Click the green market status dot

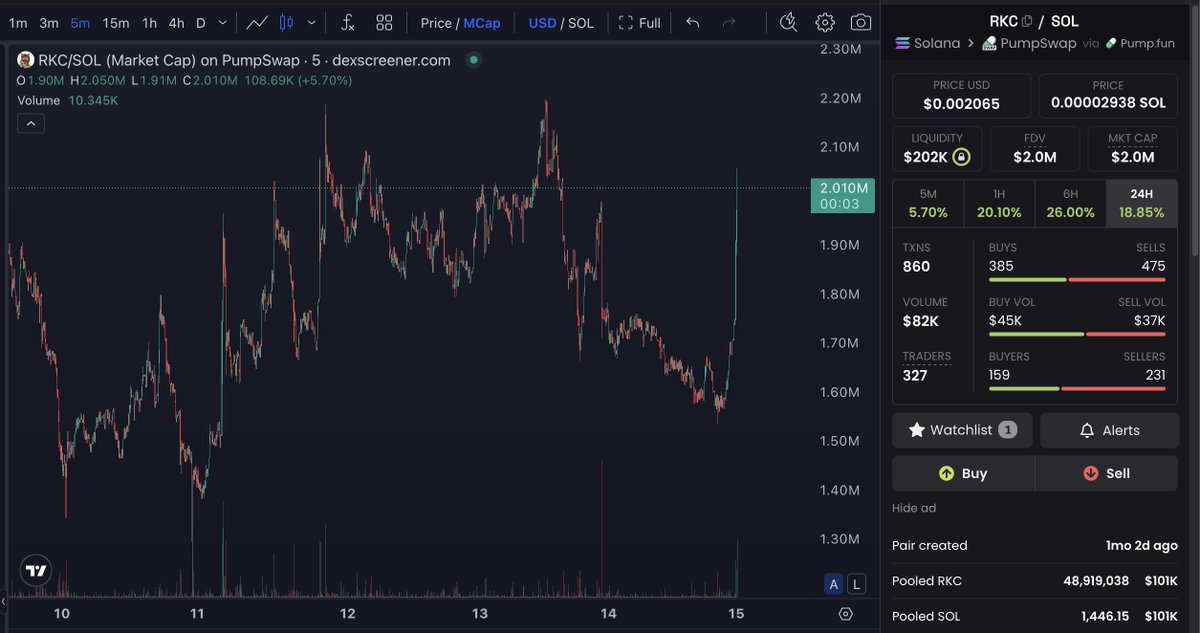click(x=474, y=60)
